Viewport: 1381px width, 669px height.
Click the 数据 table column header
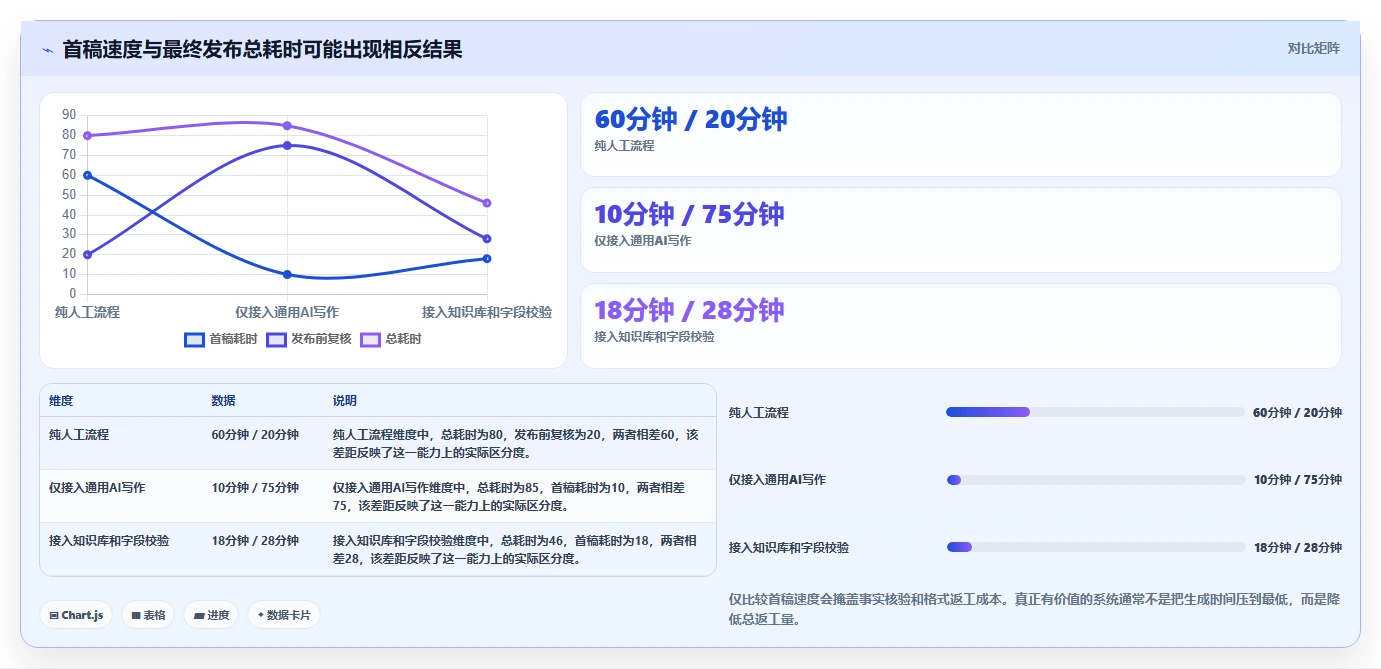(223, 400)
